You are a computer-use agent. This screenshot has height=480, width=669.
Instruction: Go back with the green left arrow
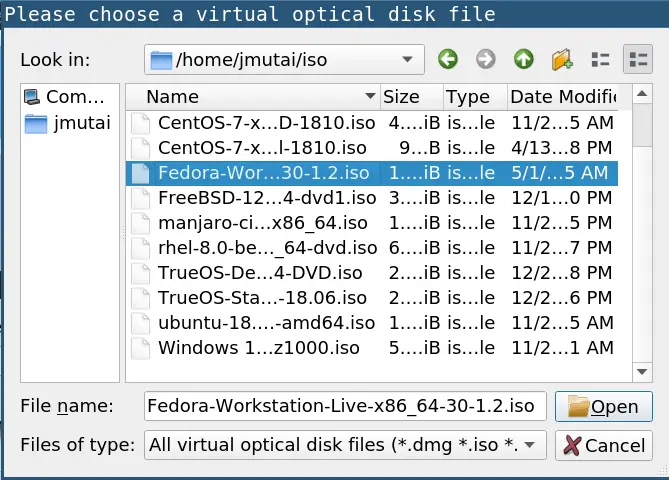(x=448, y=59)
